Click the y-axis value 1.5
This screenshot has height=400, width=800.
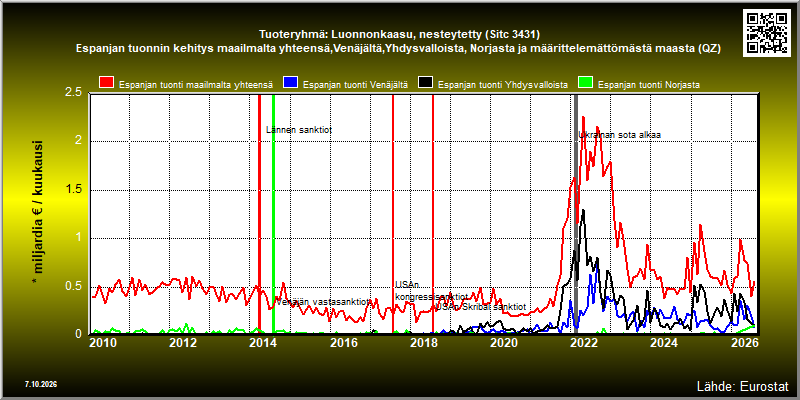pyautogui.click(x=73, y=190)
